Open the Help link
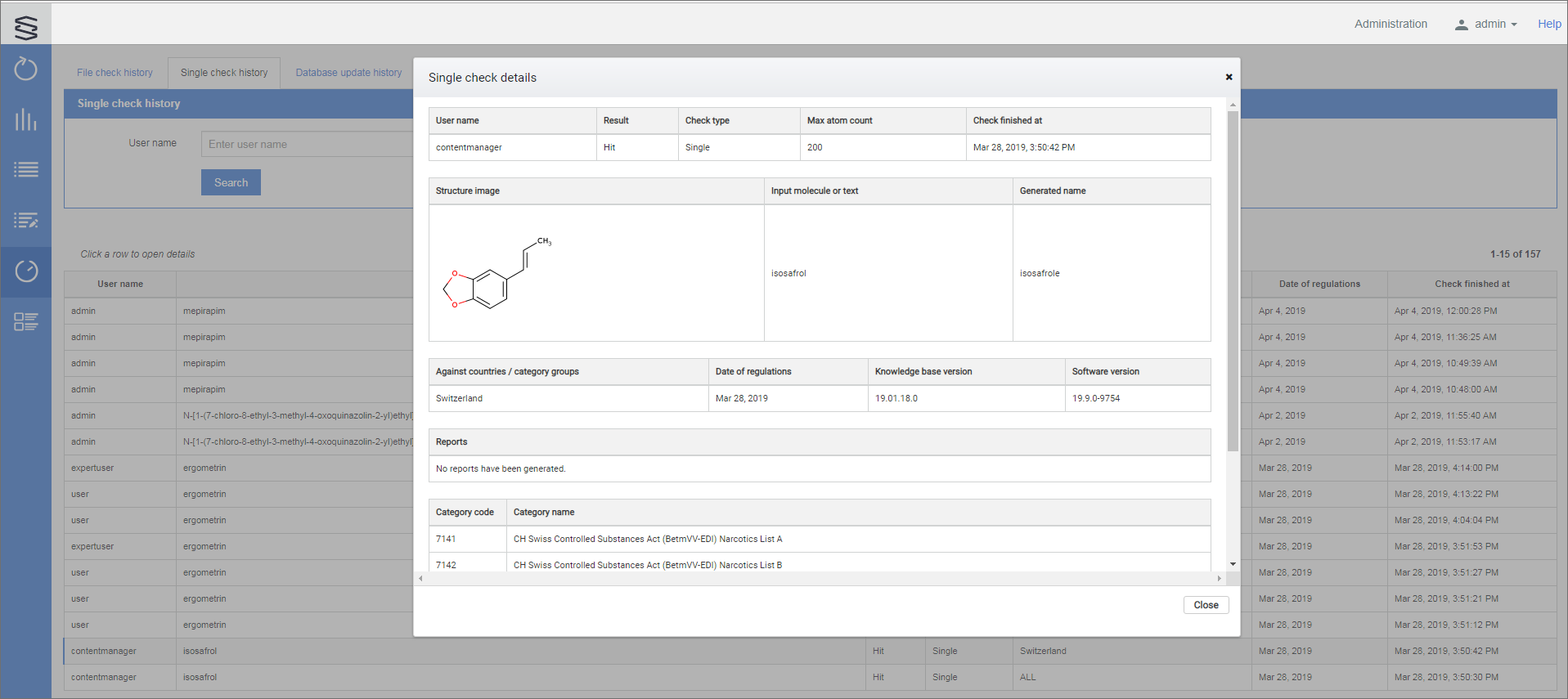This screenshot has width=1568, height=699. (1548, 25)
